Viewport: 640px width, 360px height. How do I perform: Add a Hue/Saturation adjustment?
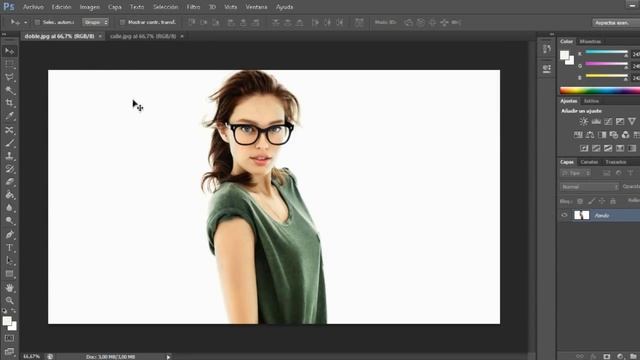[x=578, y=135]
